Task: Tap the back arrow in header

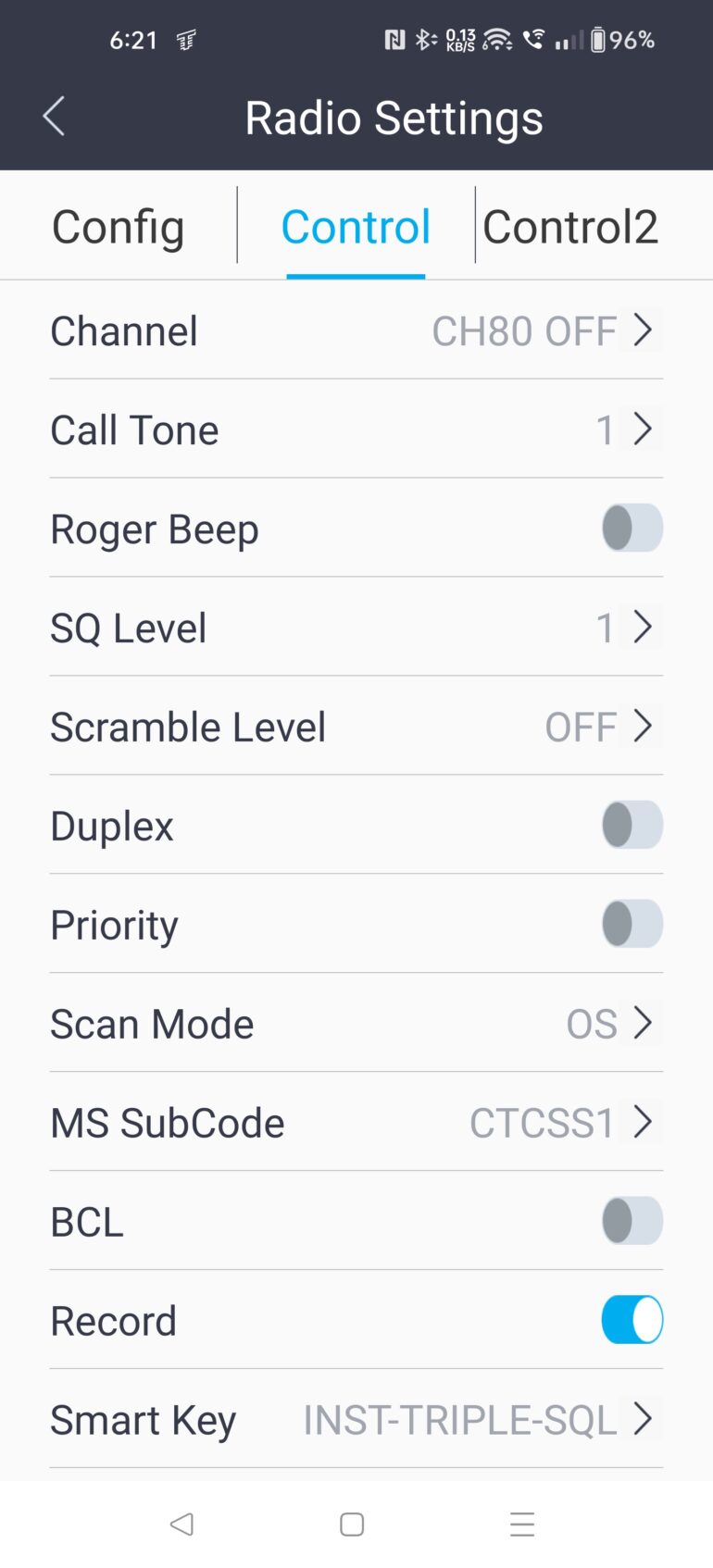Action: [x=54, y=117]
